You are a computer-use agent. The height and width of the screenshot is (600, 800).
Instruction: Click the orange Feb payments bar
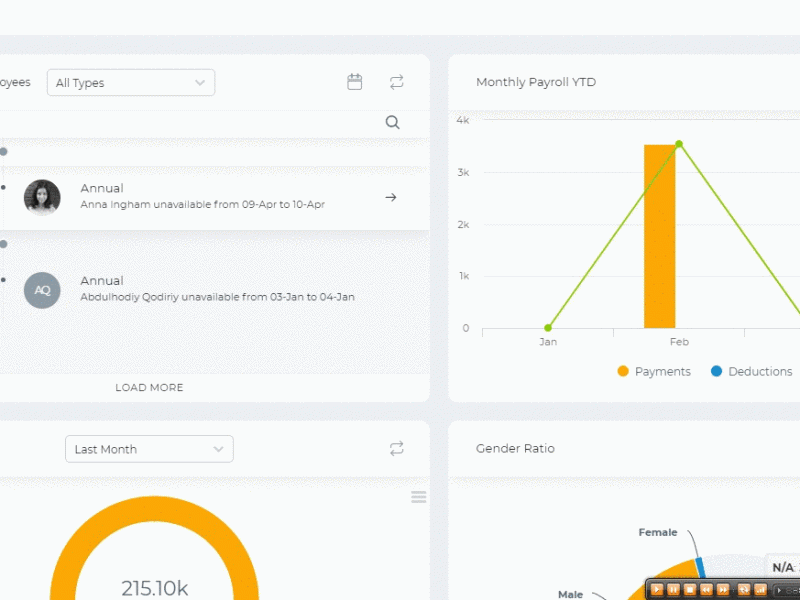click(660, 236)
